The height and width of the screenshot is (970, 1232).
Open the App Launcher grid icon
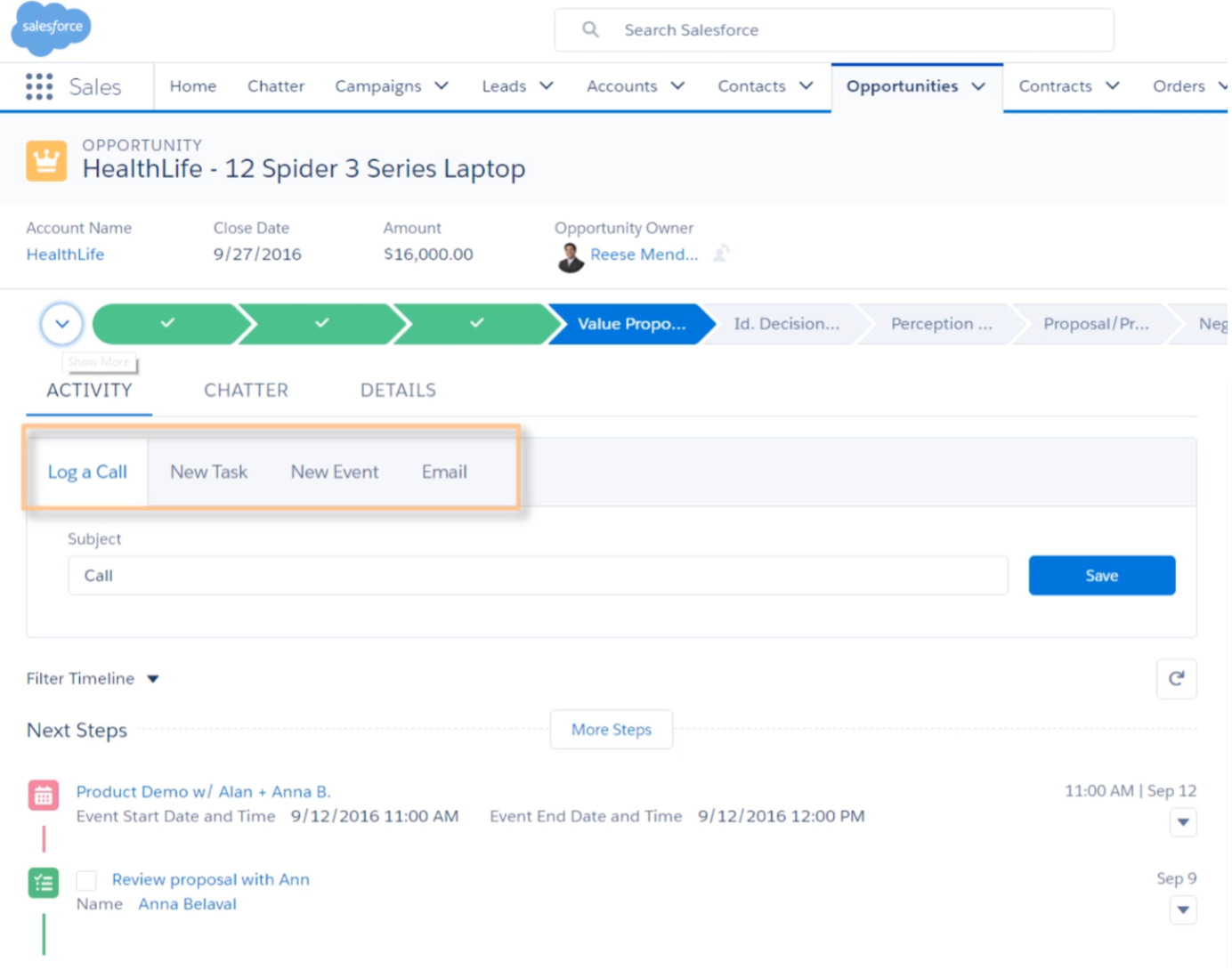point(39,86)
